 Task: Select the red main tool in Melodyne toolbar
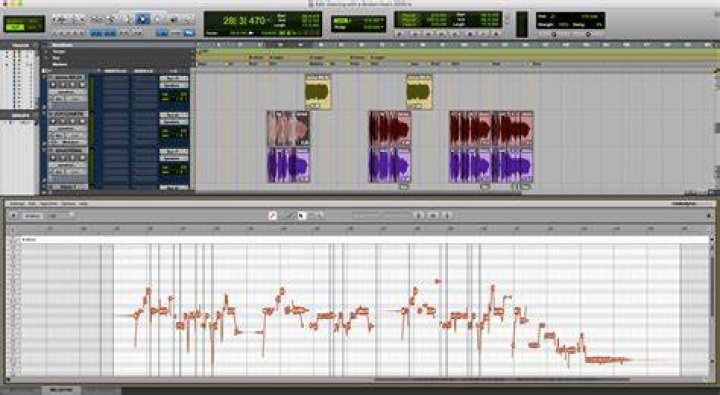(x=273, y=215)
